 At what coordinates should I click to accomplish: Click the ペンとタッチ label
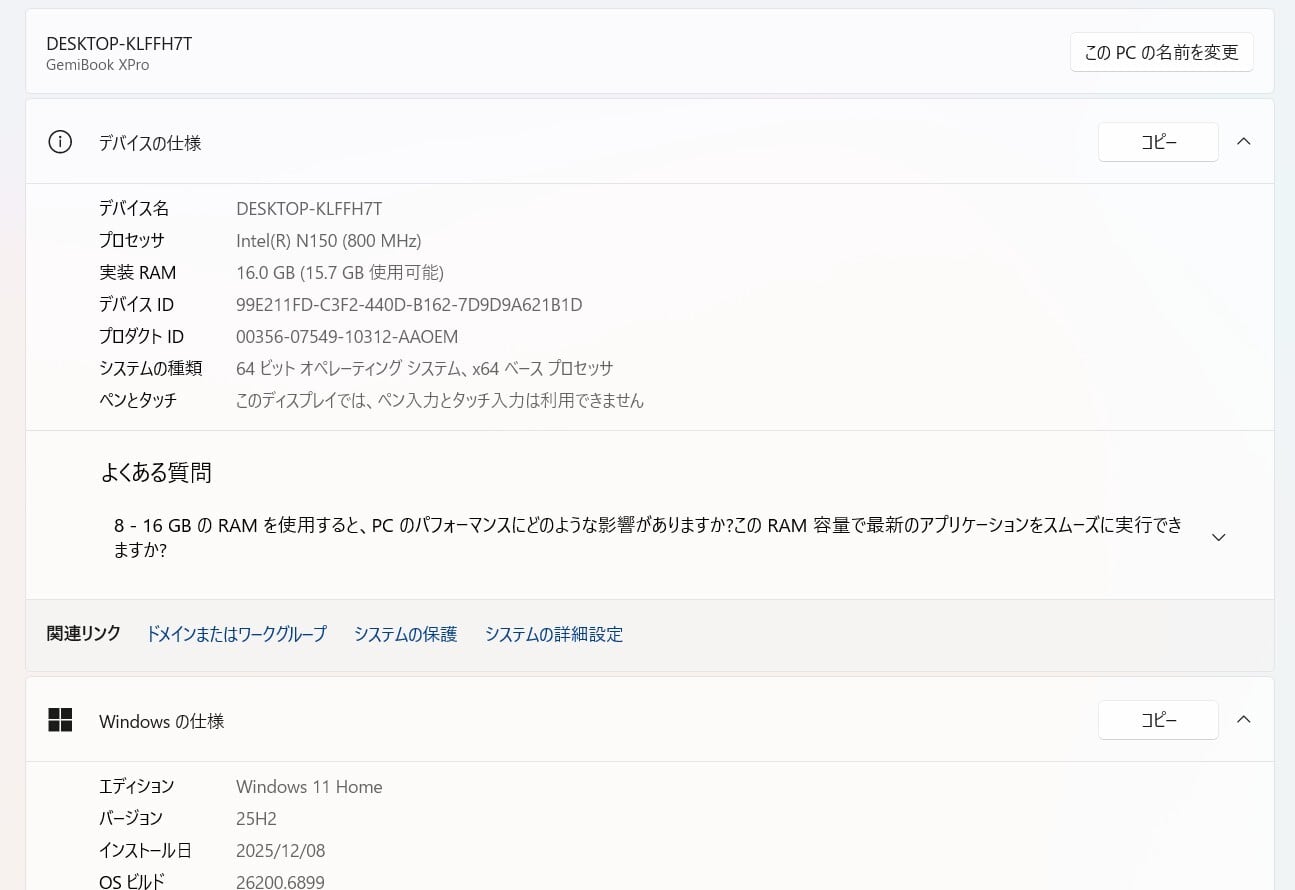[x=138, y=401]
